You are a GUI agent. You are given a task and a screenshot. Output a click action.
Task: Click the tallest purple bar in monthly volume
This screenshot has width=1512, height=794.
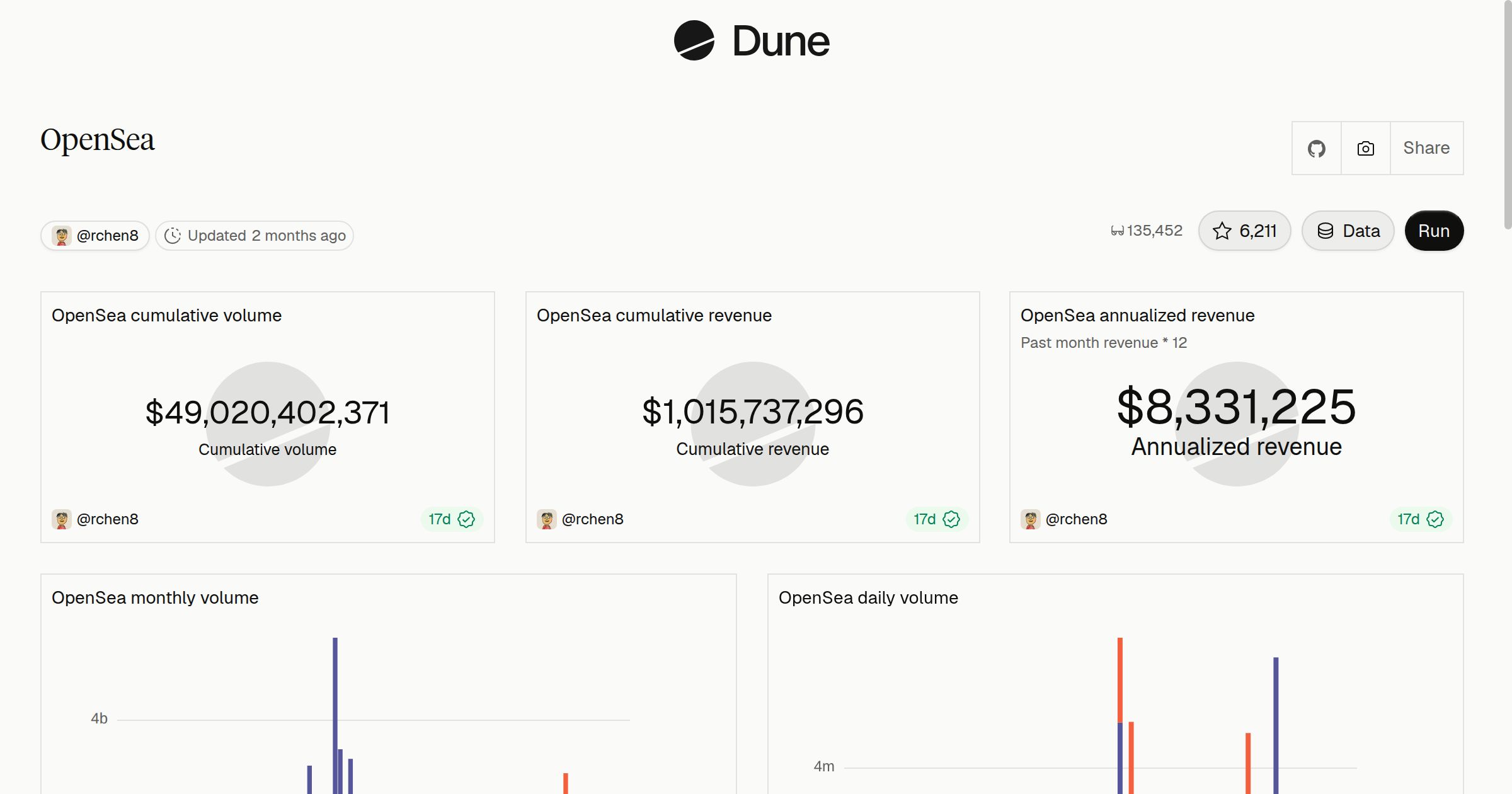(335, 715)
